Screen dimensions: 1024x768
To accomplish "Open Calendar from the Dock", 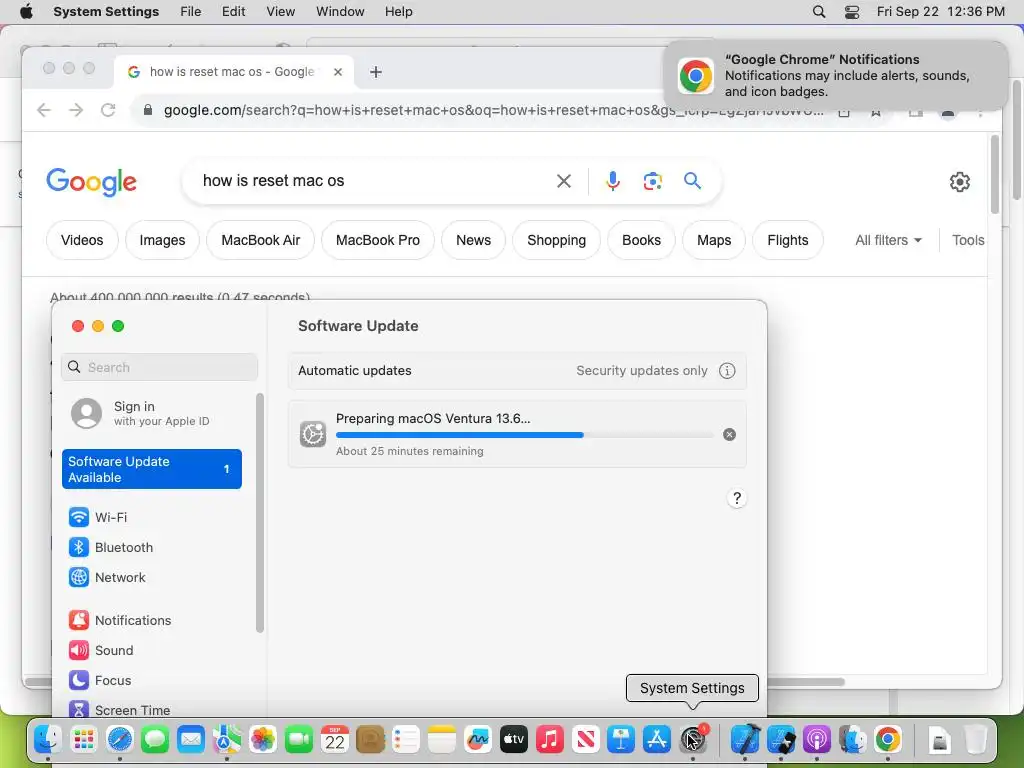I will pyautogui.click(x=334, y=740).
